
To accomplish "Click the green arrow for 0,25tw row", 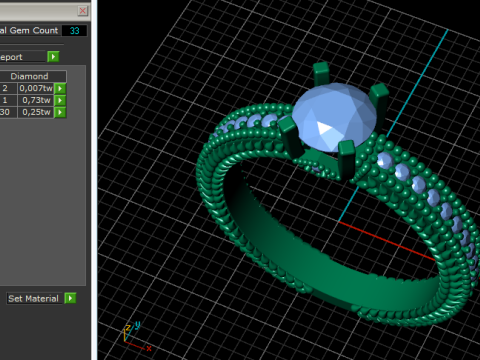I will pyautogui.click(x=60, y=112).
